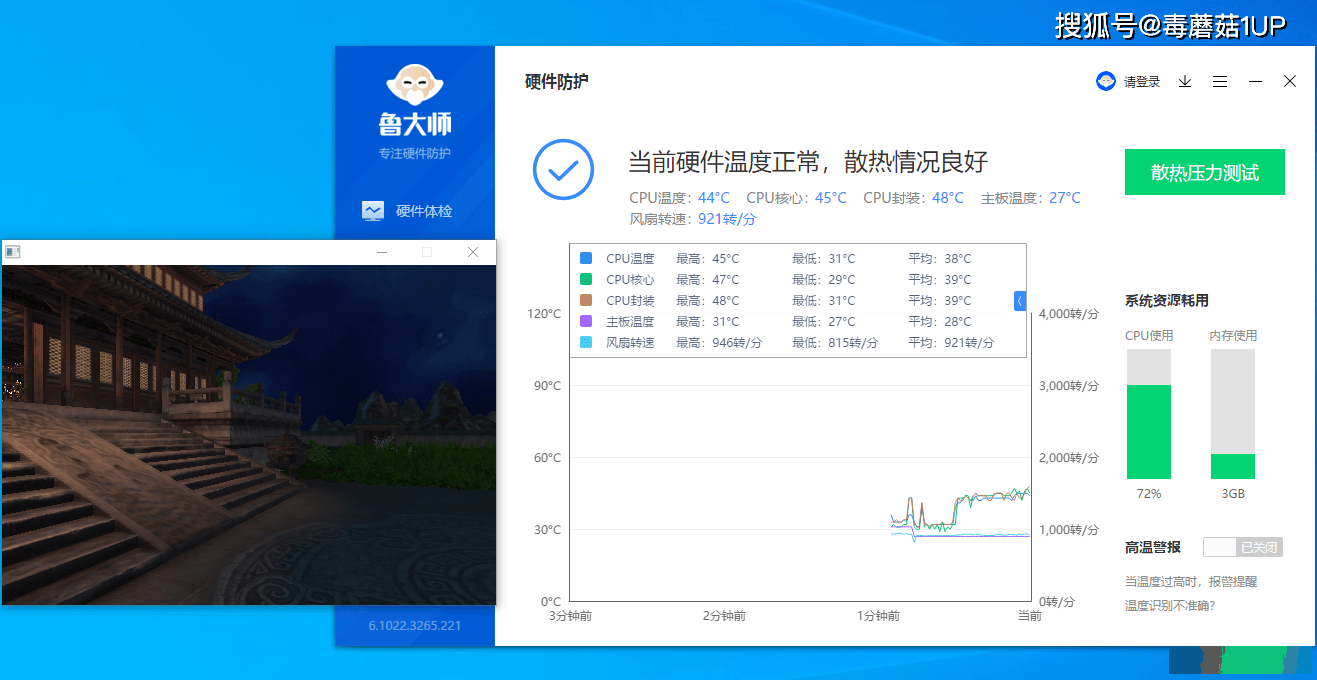Viewport: 1317px width, 680px height.
Task: Click 最高：48°C in the CPU封装 legend row
Action: (708, 300)
